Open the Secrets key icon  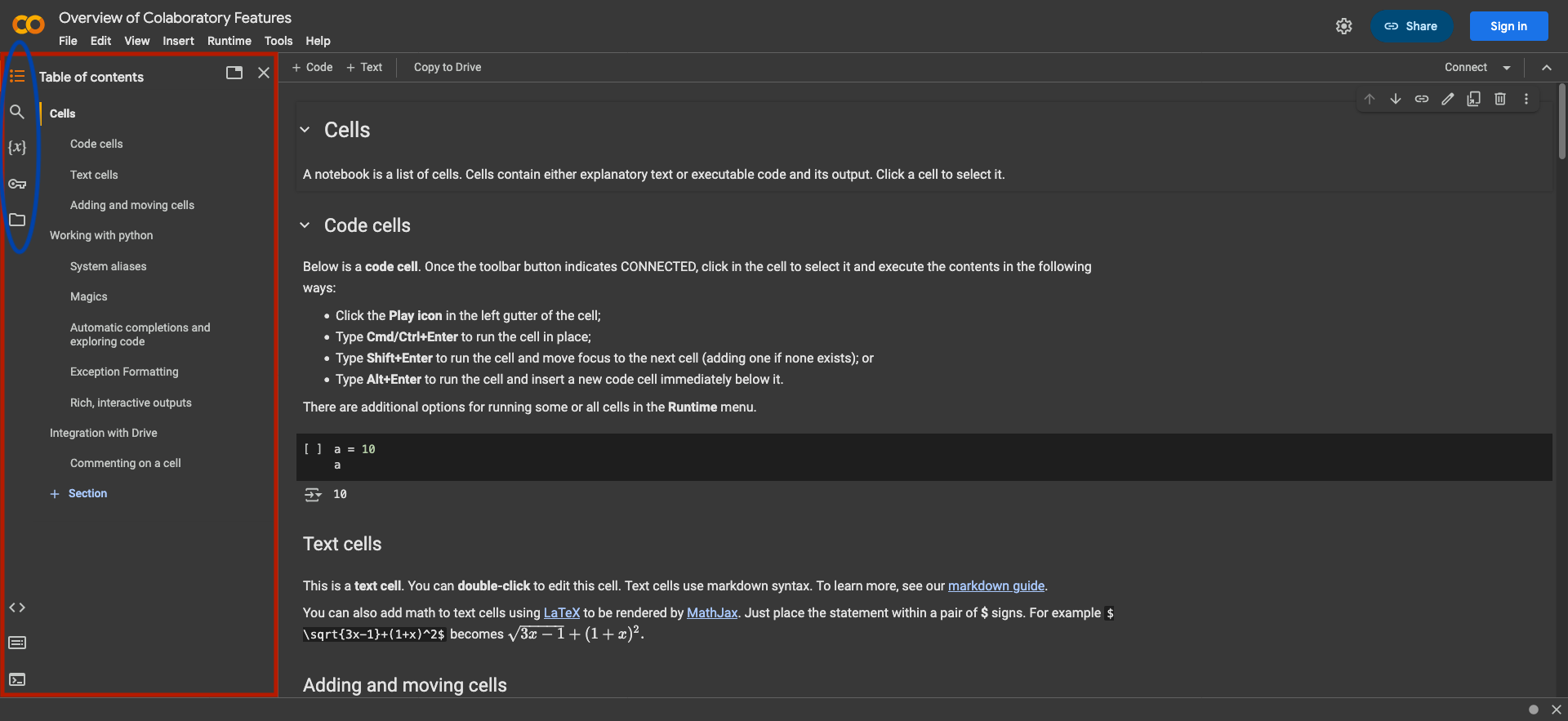17,184
